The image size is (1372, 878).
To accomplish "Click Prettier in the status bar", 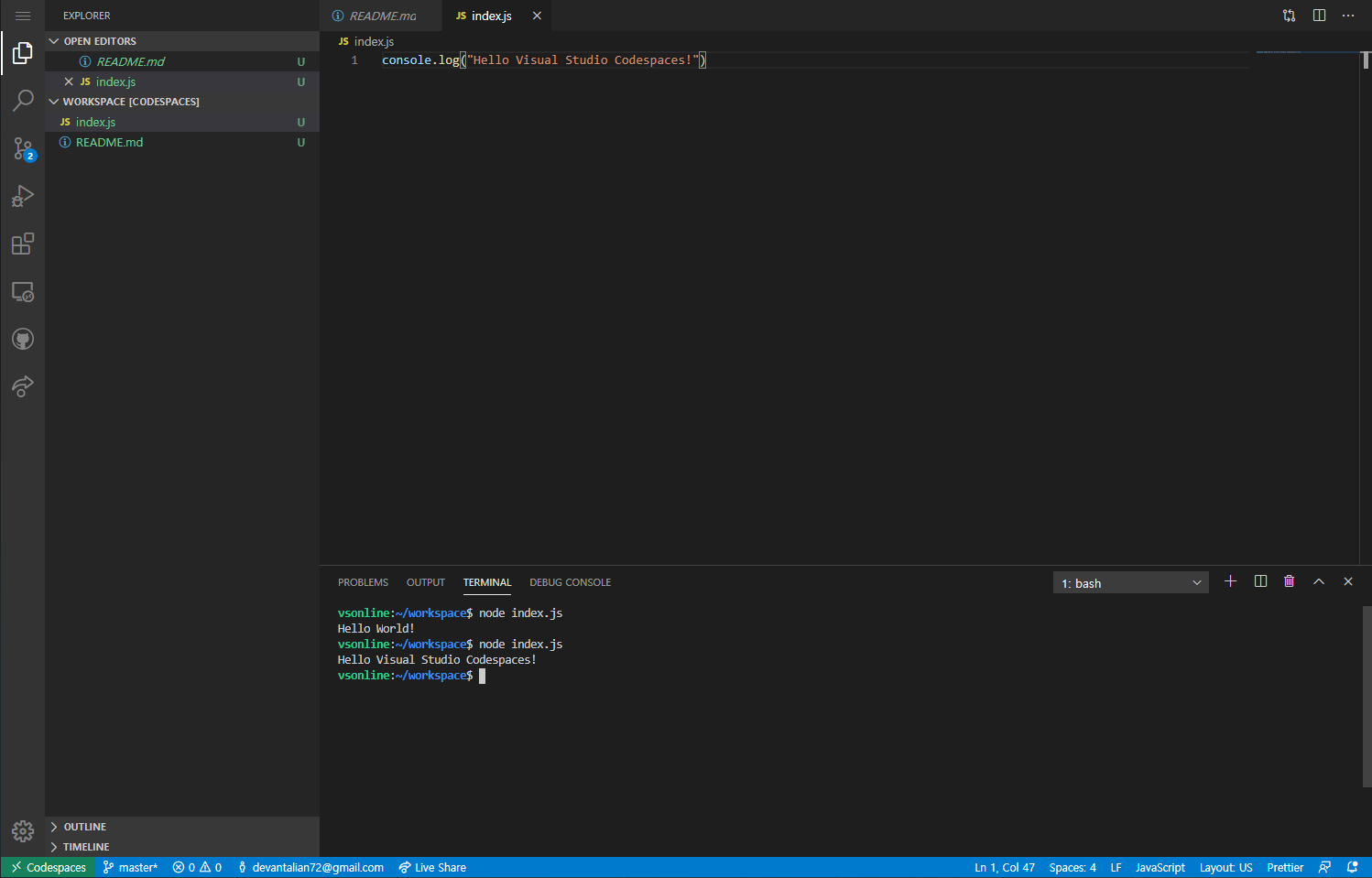I will [x=1285, y=867].
